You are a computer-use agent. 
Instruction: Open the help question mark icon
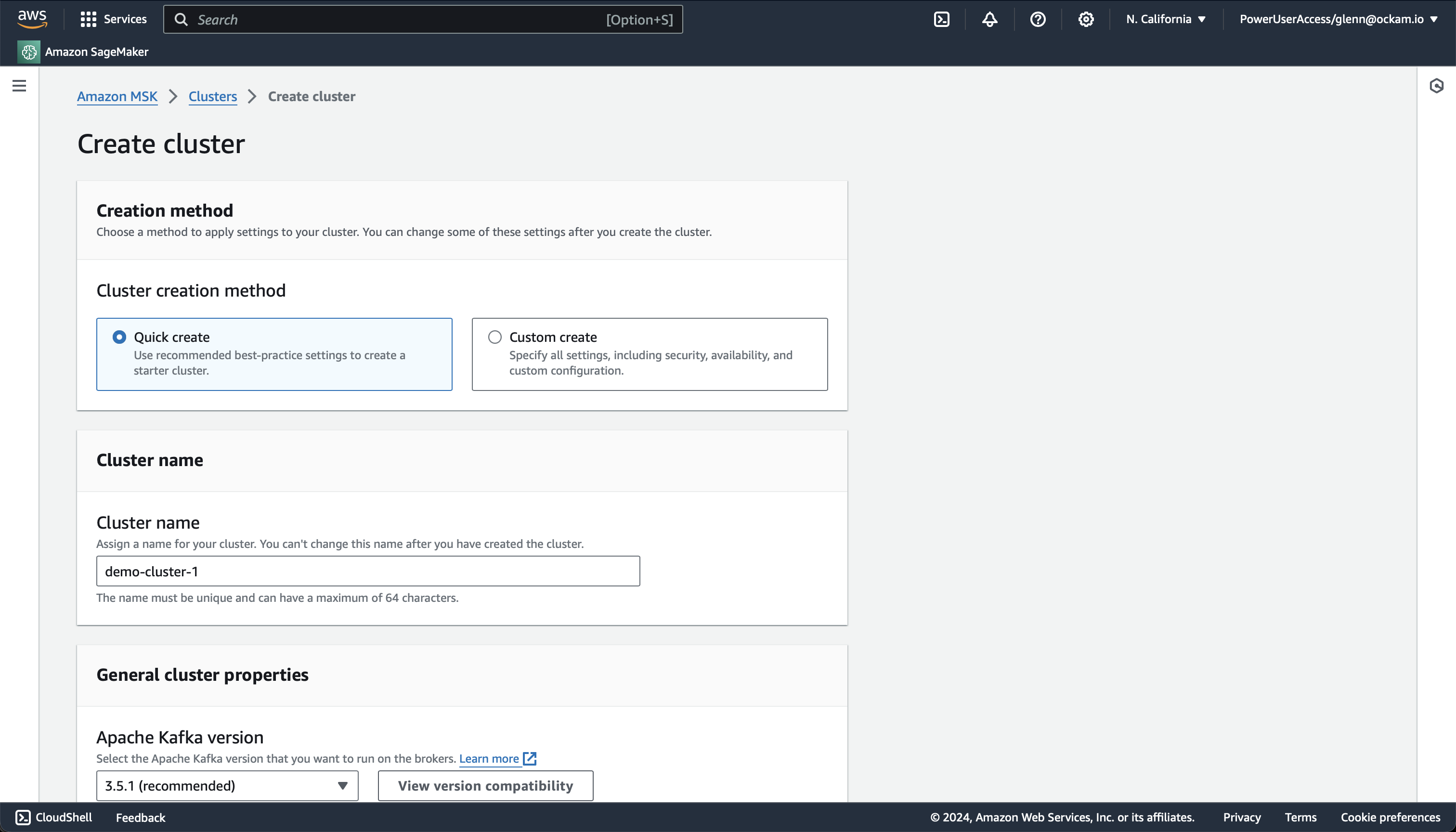point(1038,19)
